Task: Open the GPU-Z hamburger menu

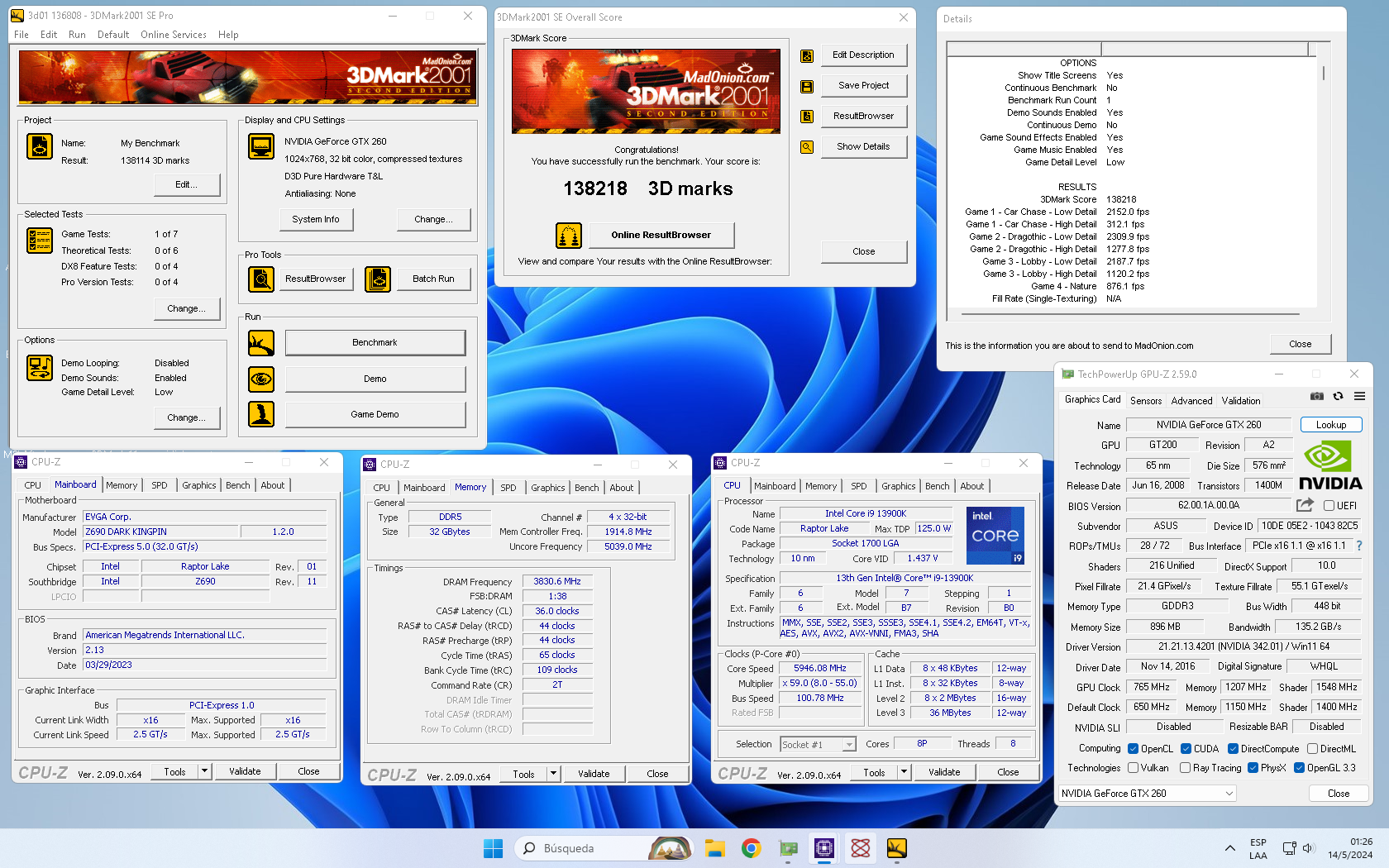Action: pos(1359,397)
